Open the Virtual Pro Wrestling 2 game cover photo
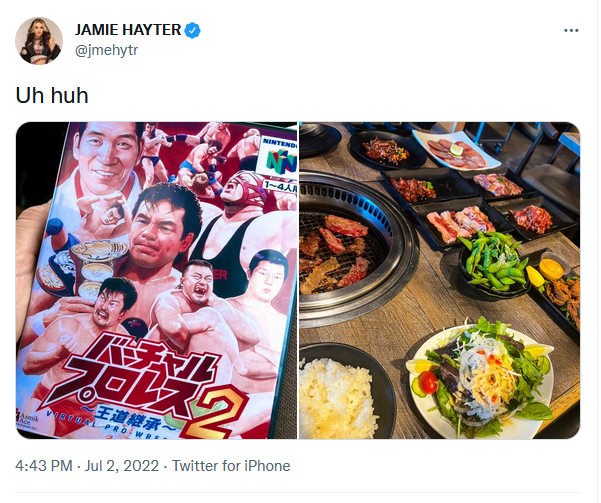601x503 pixels. point(156,281)
